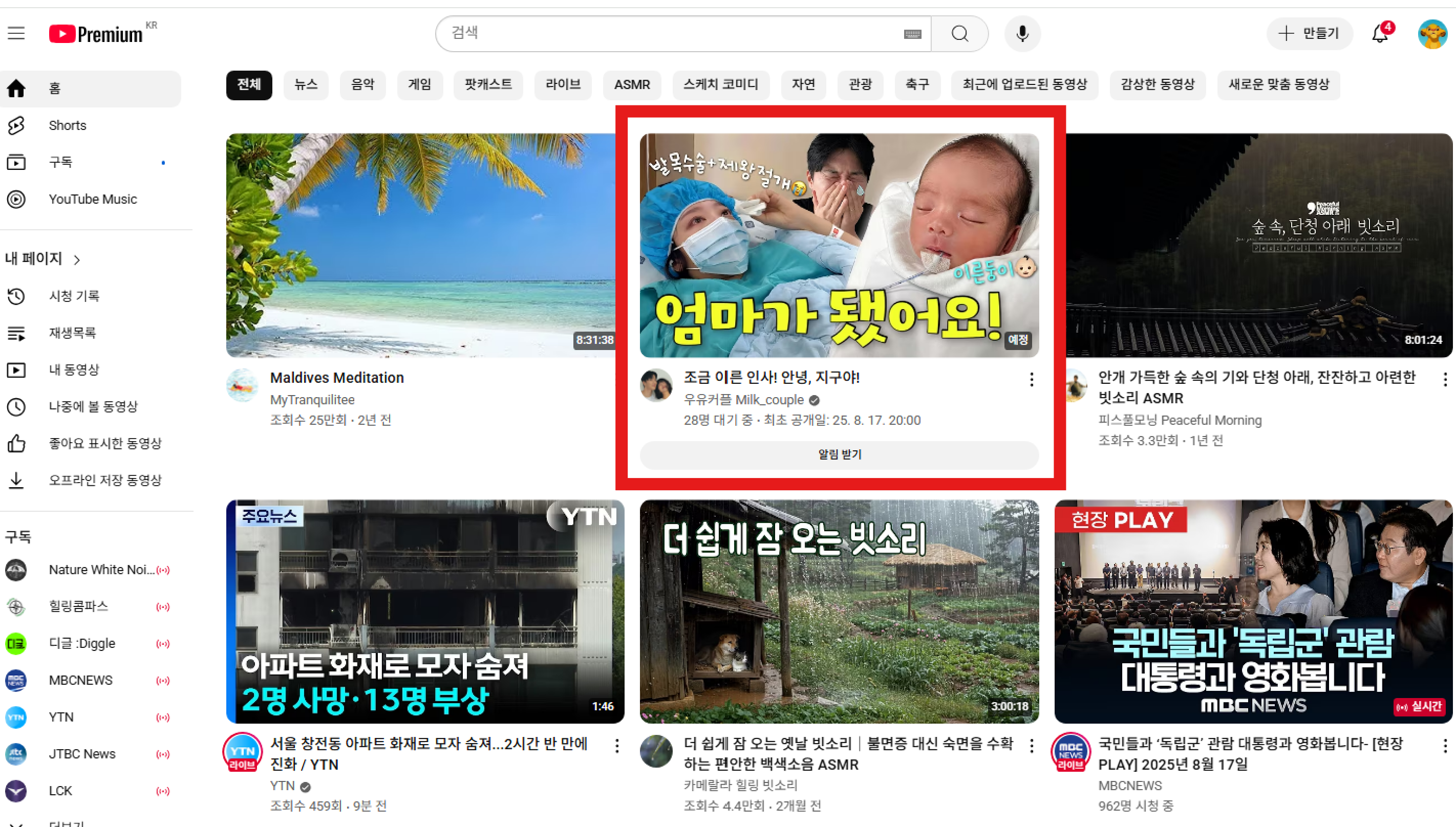
Task: Open the MyTranquilitee channel link
Action: click(312, 400)
